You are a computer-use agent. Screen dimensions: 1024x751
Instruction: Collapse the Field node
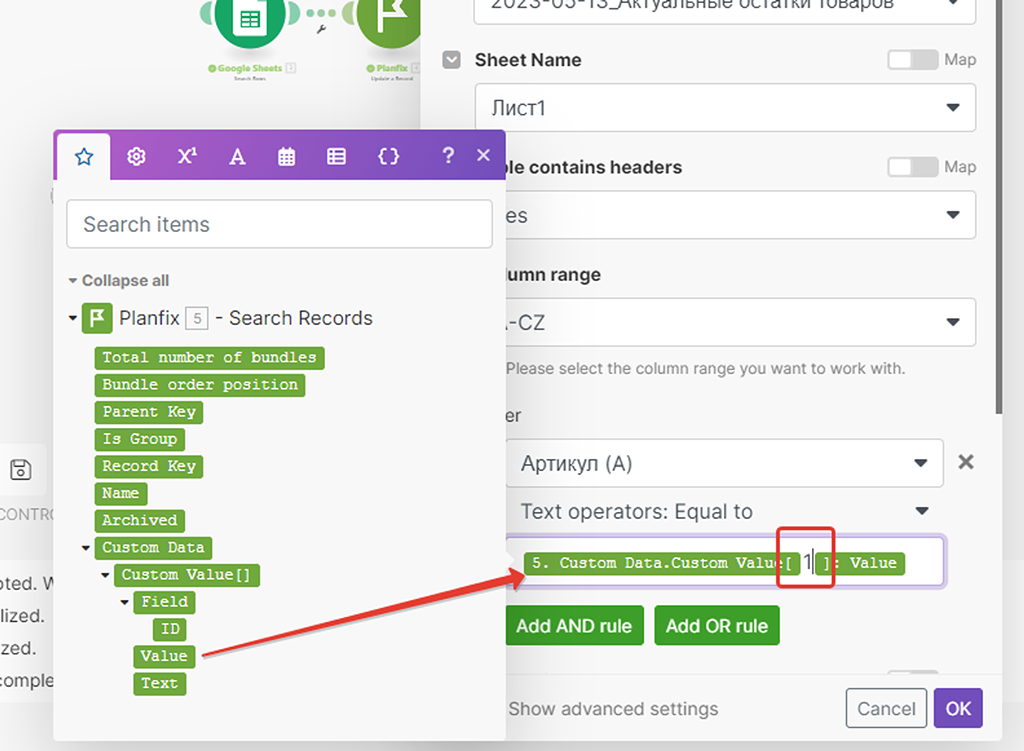pyautogui.click(x=124, y=602)
